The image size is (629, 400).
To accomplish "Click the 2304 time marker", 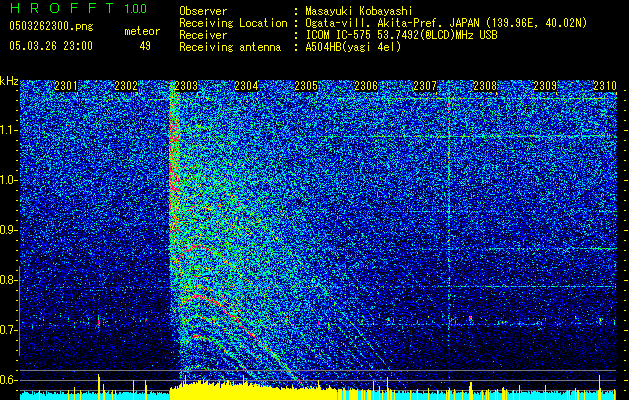I will coord(246,86).
